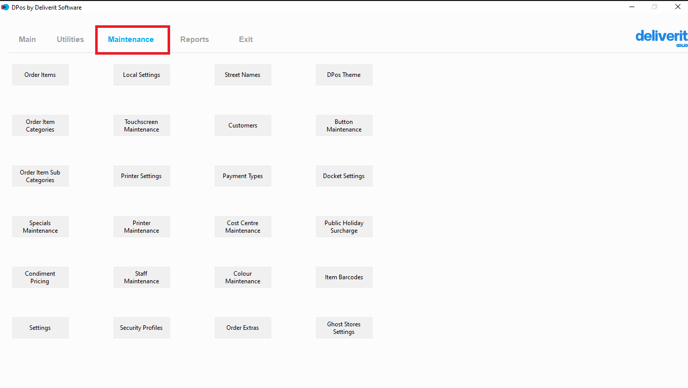The image size is (688, 388).
Task: Open Staff Maintenance
Action: (142, 277)
